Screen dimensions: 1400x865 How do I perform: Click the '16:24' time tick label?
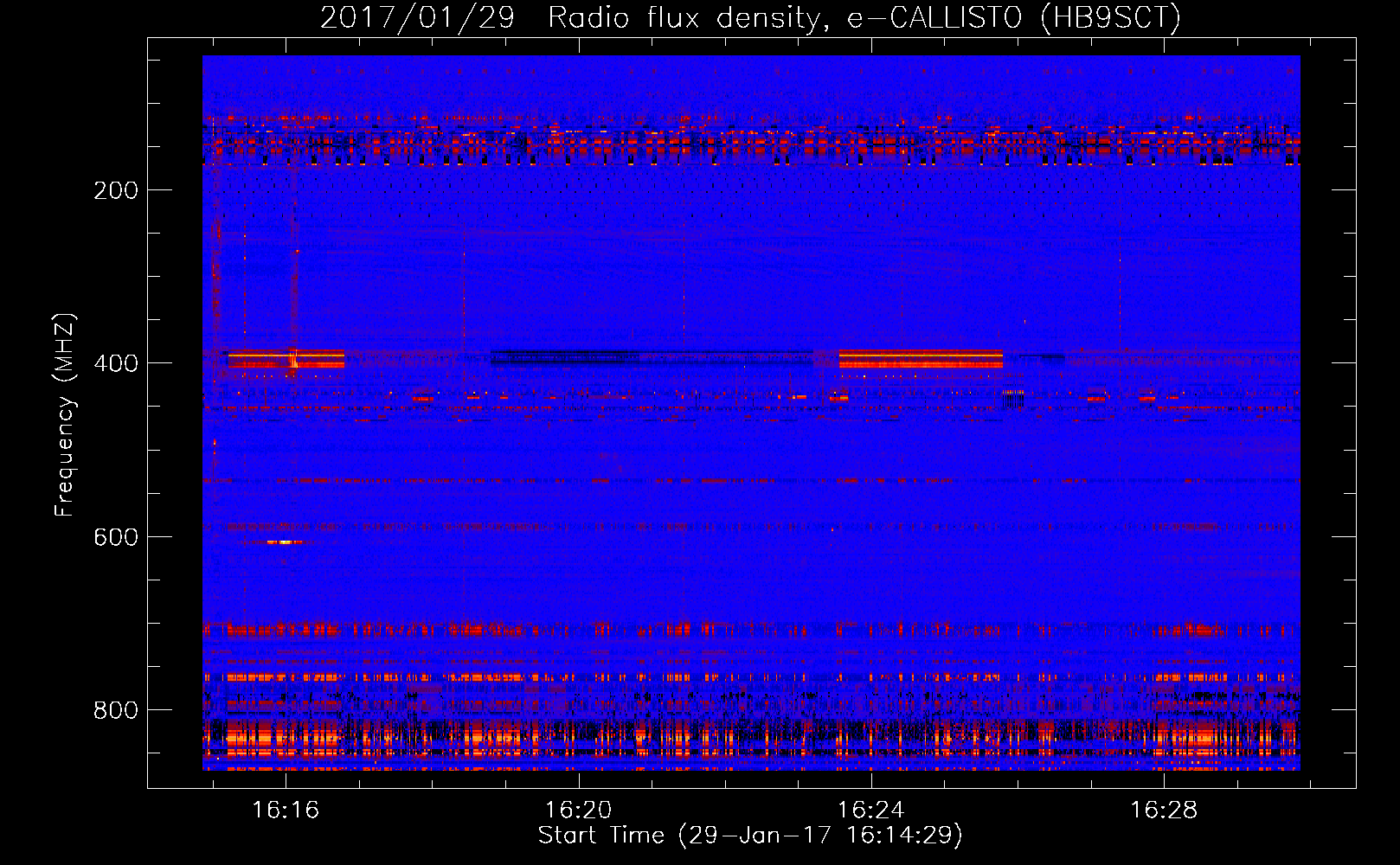[871, 810]
